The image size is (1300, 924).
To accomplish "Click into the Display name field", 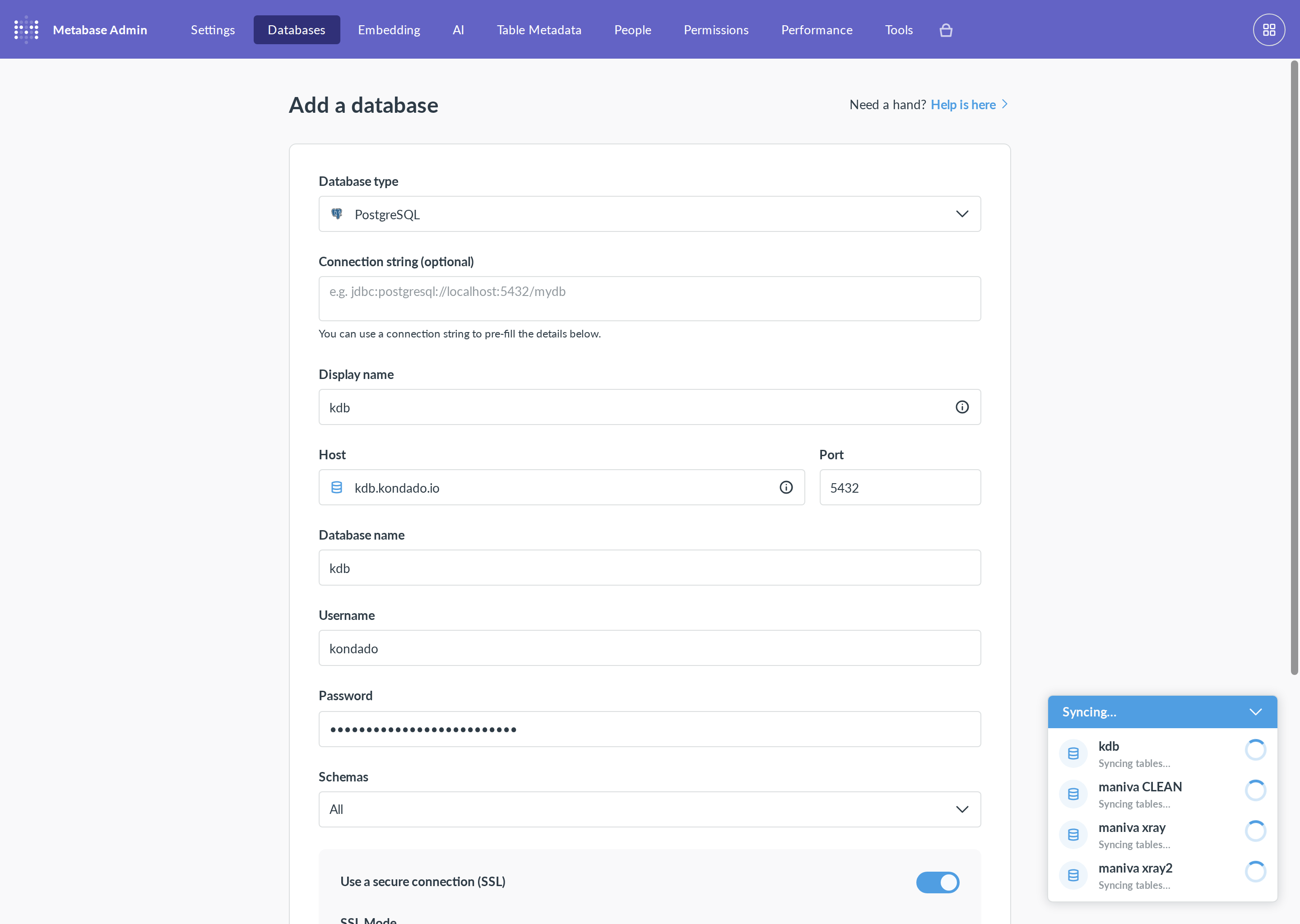I will pos(650,407).
